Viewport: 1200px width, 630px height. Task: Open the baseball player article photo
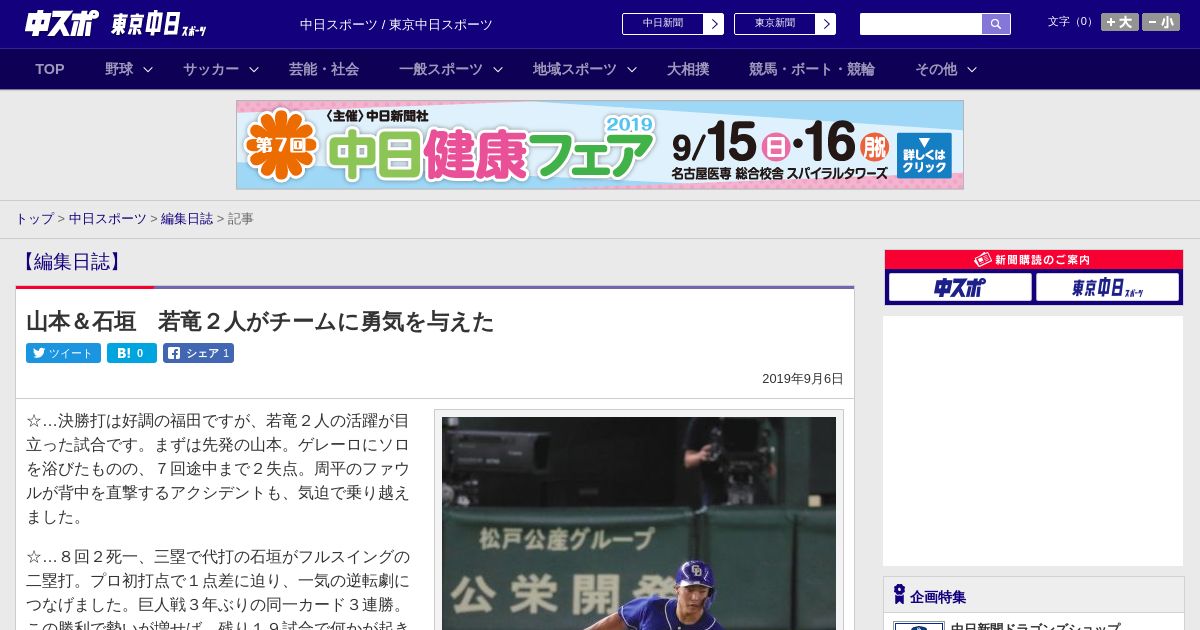pyautogui.click(x=639, y=523)
